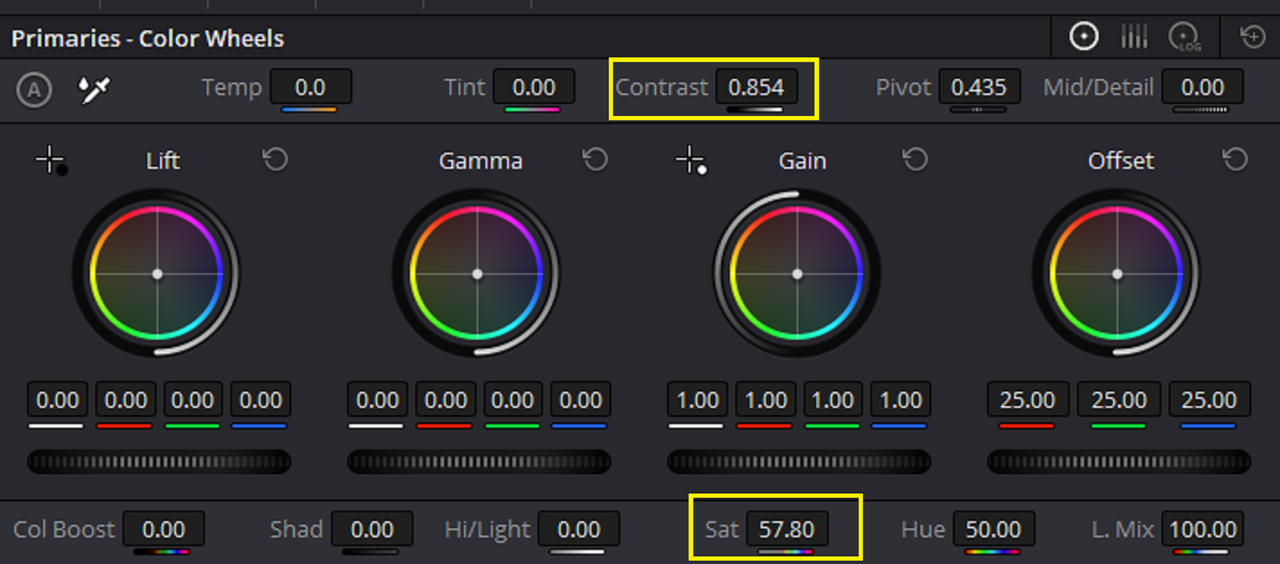Screen dimensions: 1280x564
Task: Click the Primaries - Color Wheels title
Action: point(148,39)
